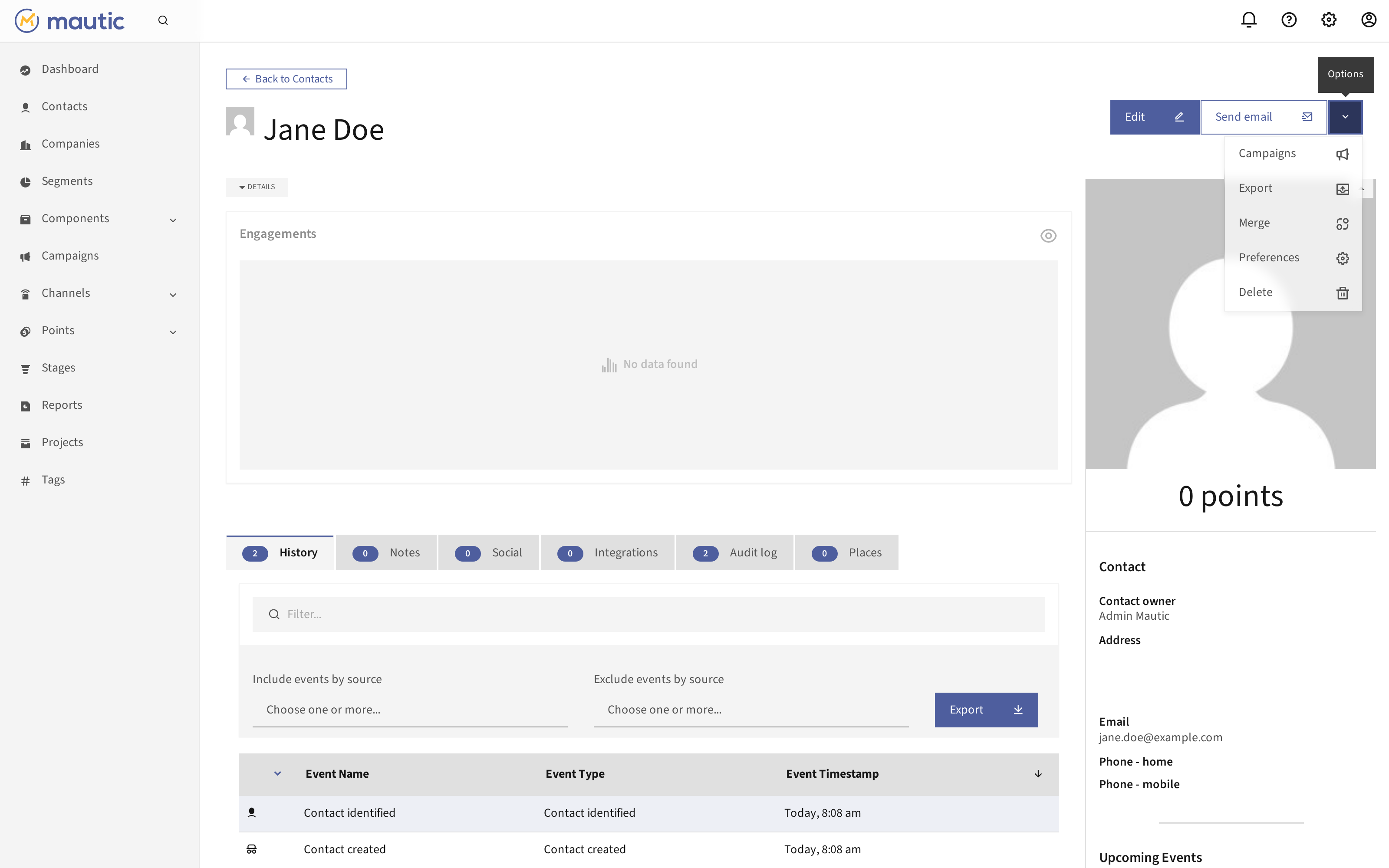Open the search magnifier in header

pyautogui.click(x=163, y=21)
